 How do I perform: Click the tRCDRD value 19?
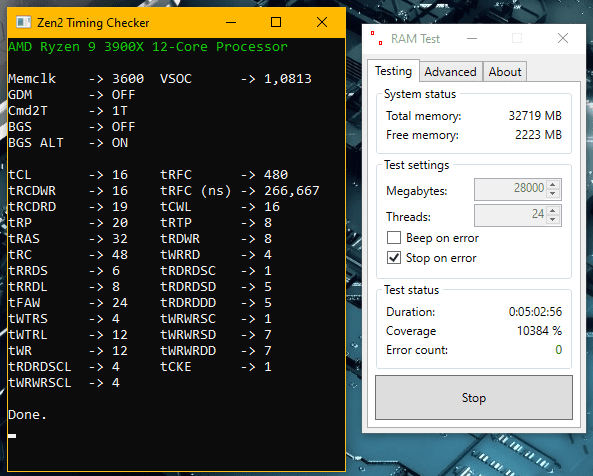click(x=120, y=207)
